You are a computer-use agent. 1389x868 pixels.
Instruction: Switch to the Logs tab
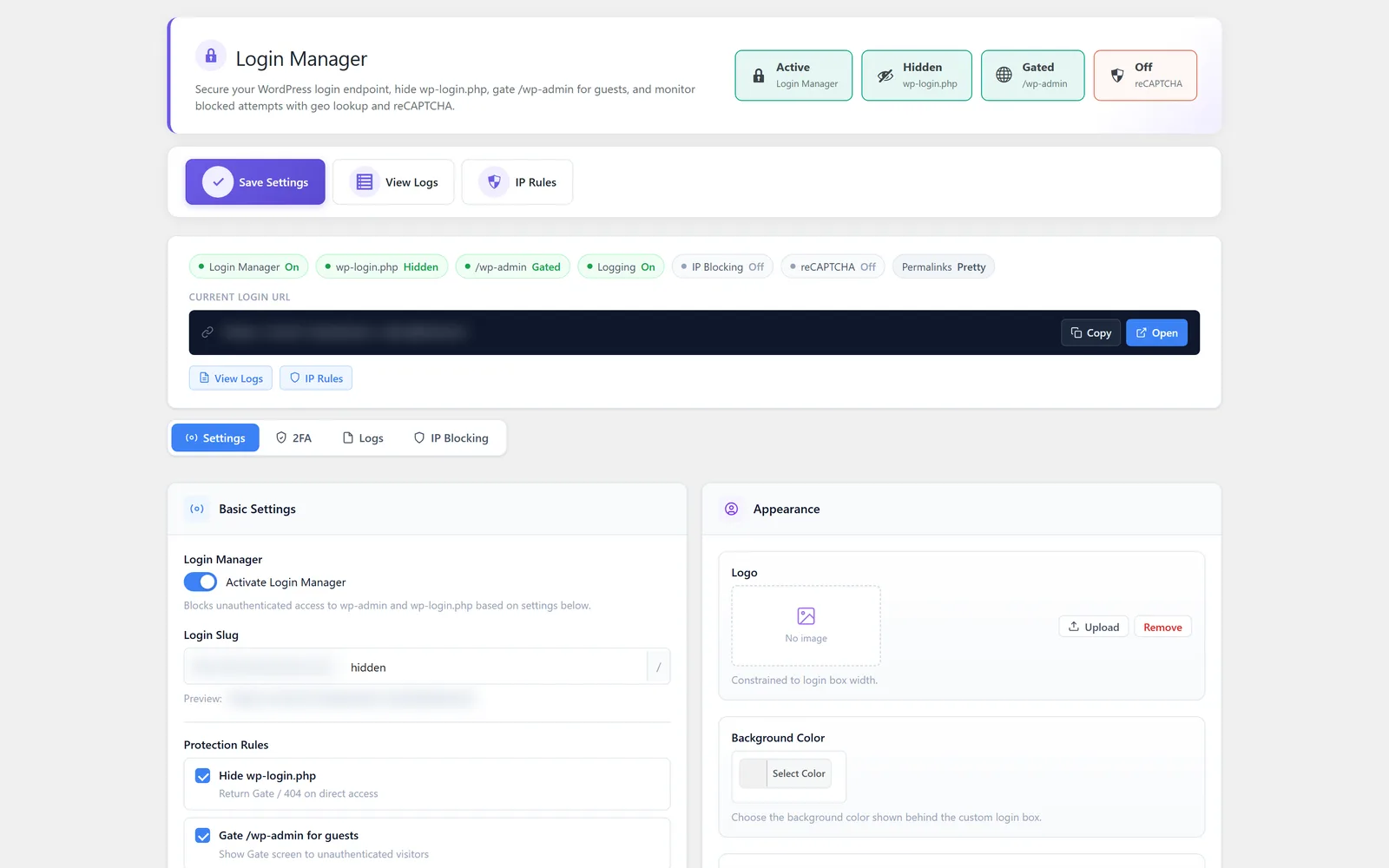[x=363, y=438]
